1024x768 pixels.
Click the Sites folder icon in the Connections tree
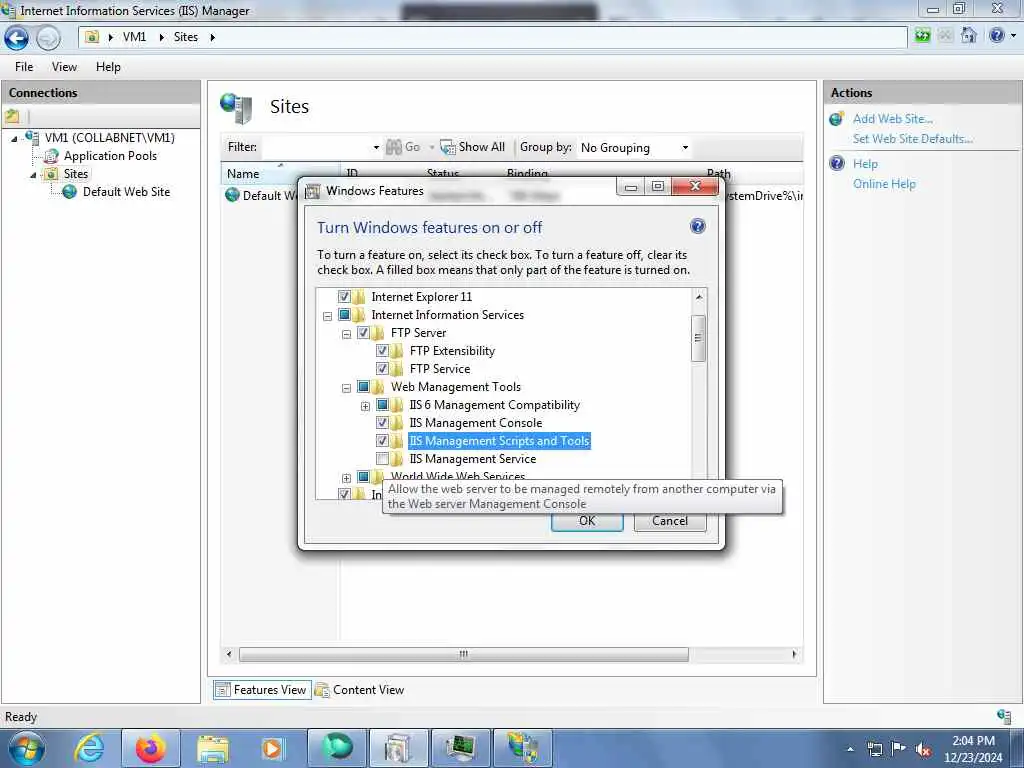[51, 174]
